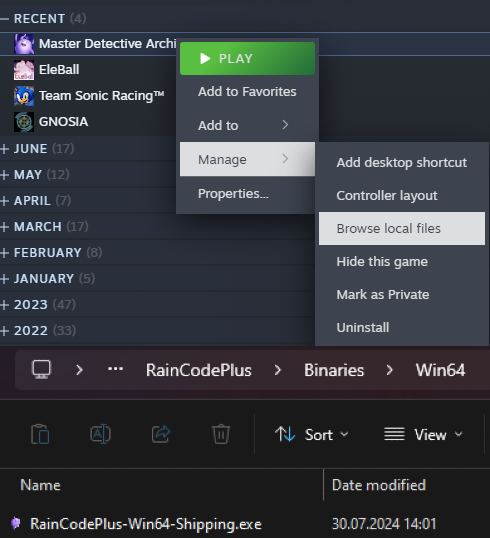Expand the 2022 (33) category
Image resolution: width=490 pixels, height=538 pixels.
[x=4, y=331]
